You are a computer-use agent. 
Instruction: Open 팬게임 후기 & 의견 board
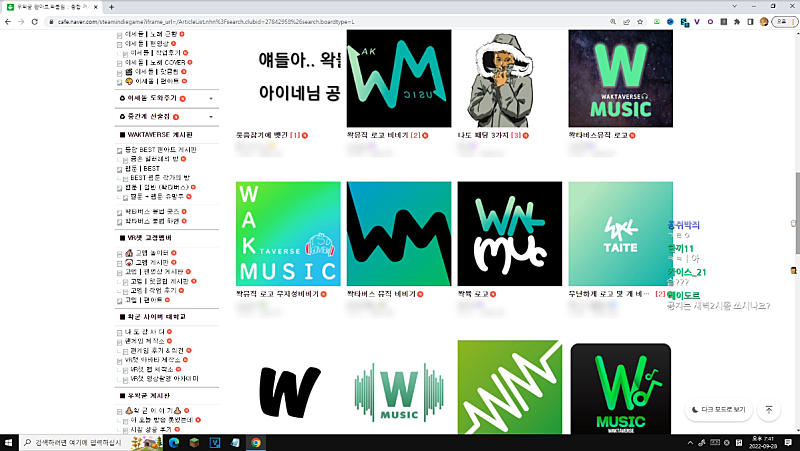pyautogui.click(x=157, y=350)
